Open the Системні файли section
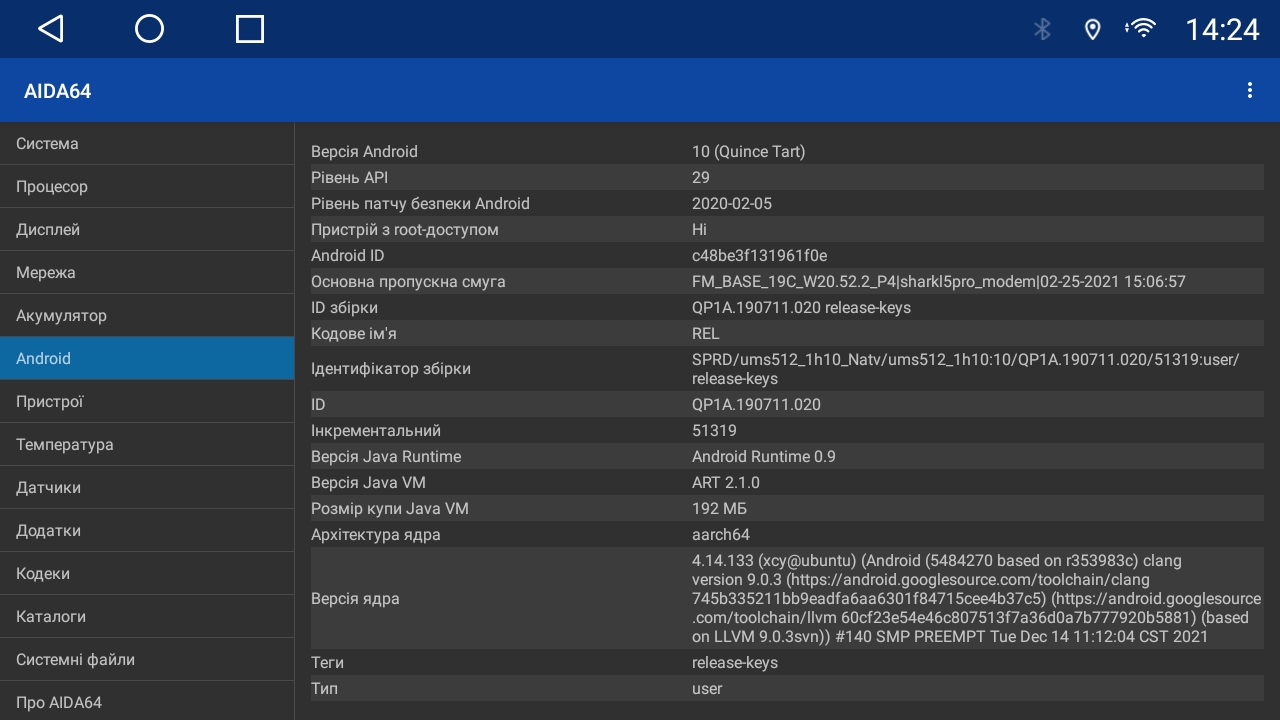The height and width of the screenshot is (720, 1280). point(147,660)
